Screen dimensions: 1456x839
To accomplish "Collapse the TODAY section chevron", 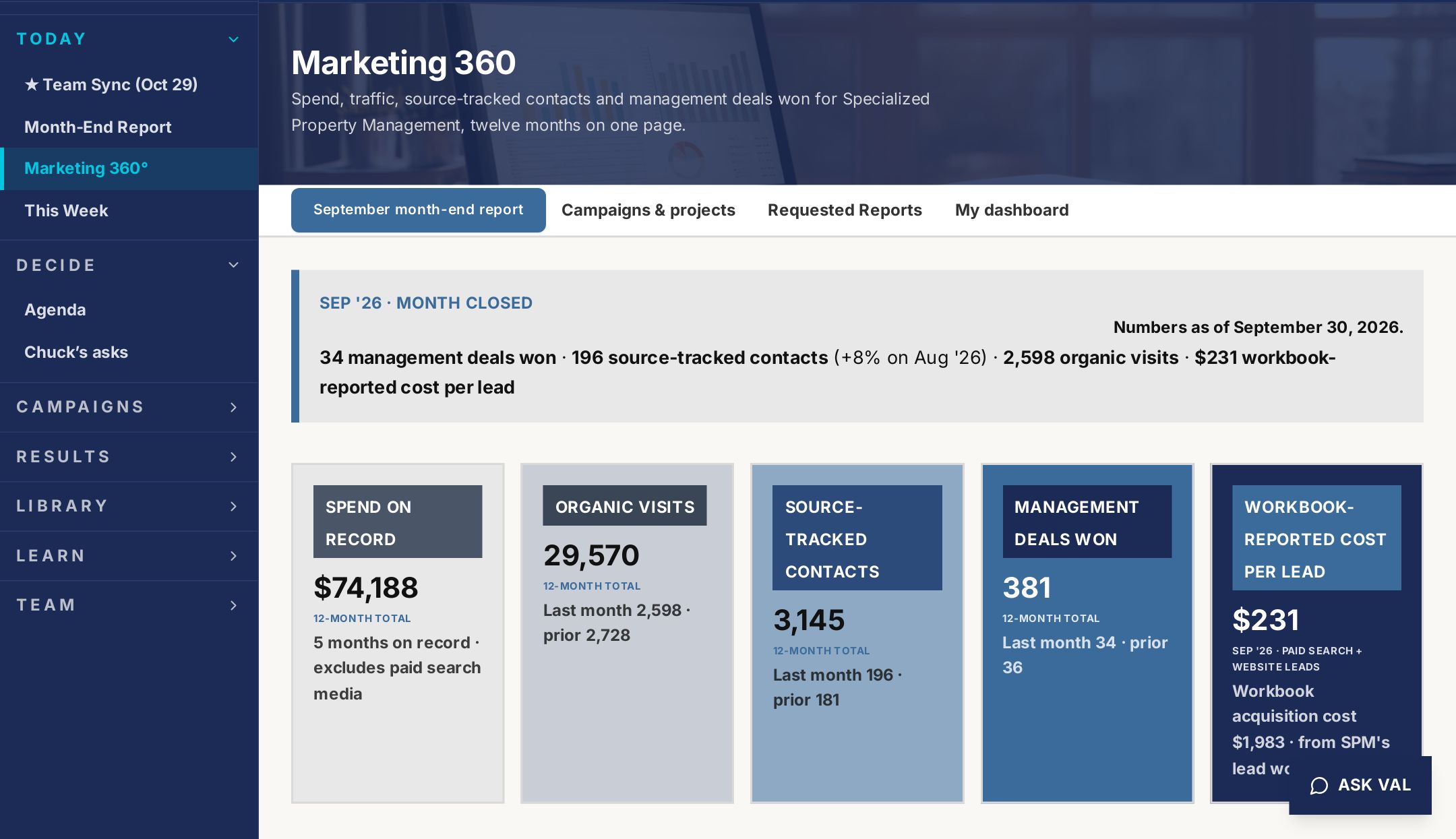I will point(234,39).
